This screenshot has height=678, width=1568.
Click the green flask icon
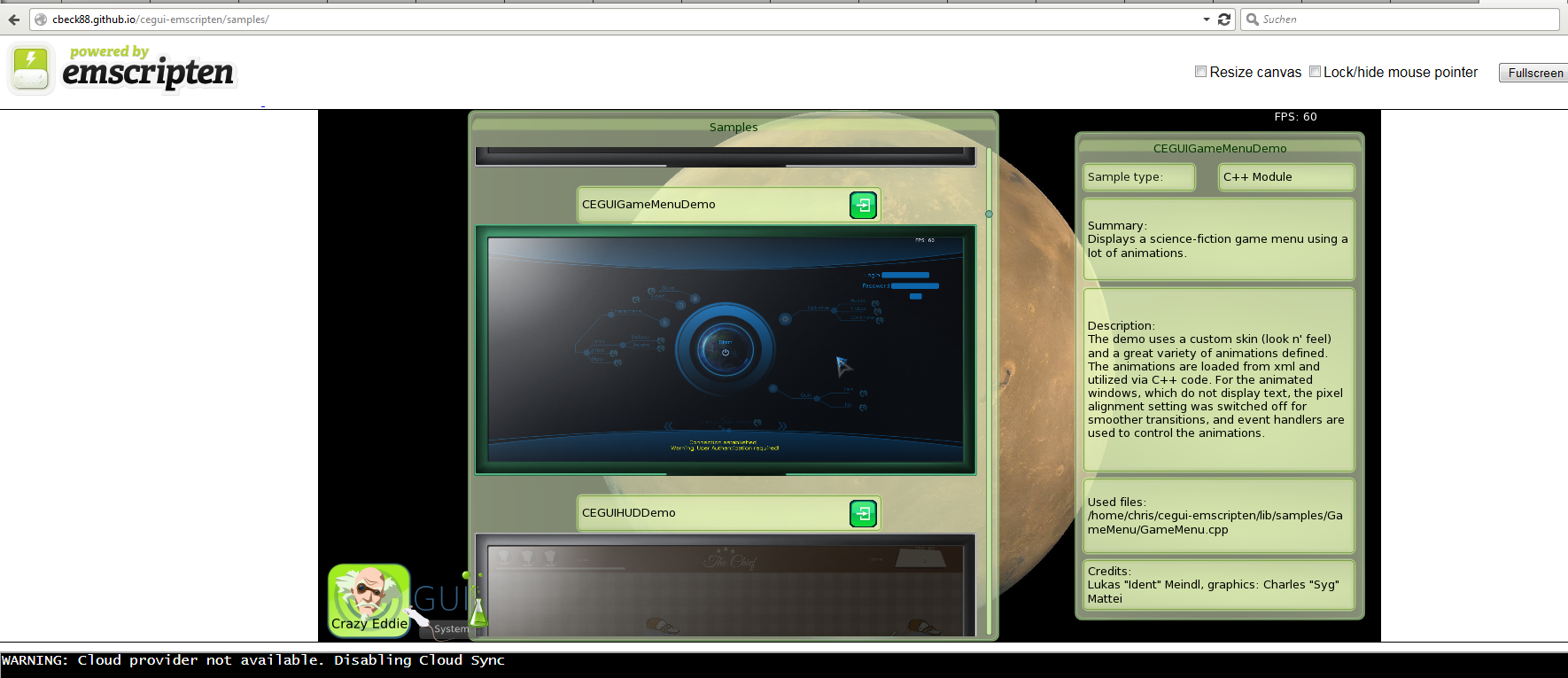coord(478,610)
